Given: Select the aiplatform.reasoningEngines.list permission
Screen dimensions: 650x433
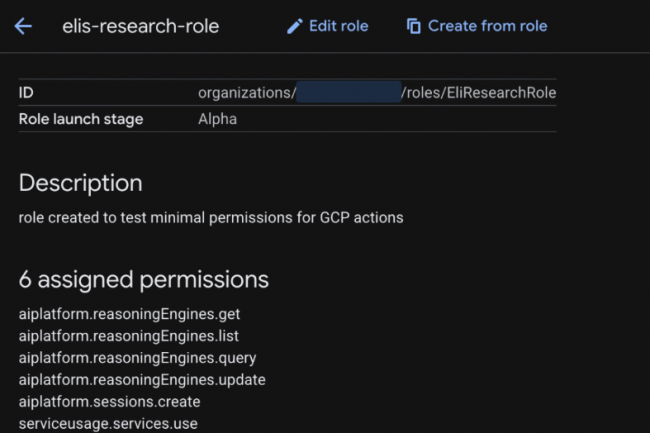Looking at the screenshot, I should pyautogui.click(x=128, y=336).
